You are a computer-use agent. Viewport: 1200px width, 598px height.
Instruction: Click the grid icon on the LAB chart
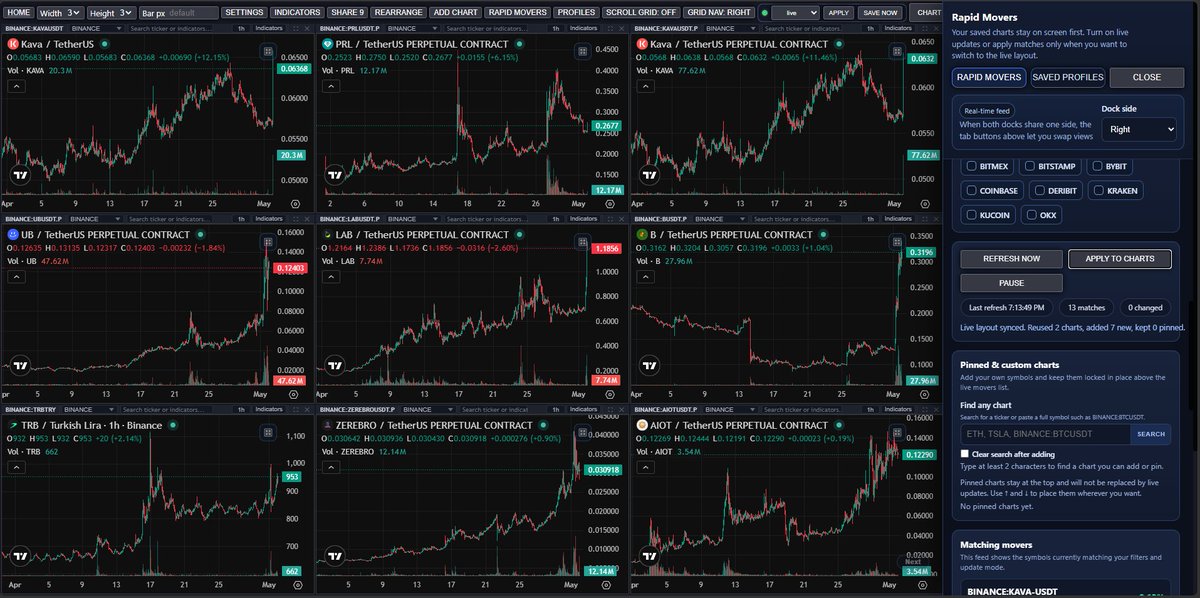coord(582,243)
